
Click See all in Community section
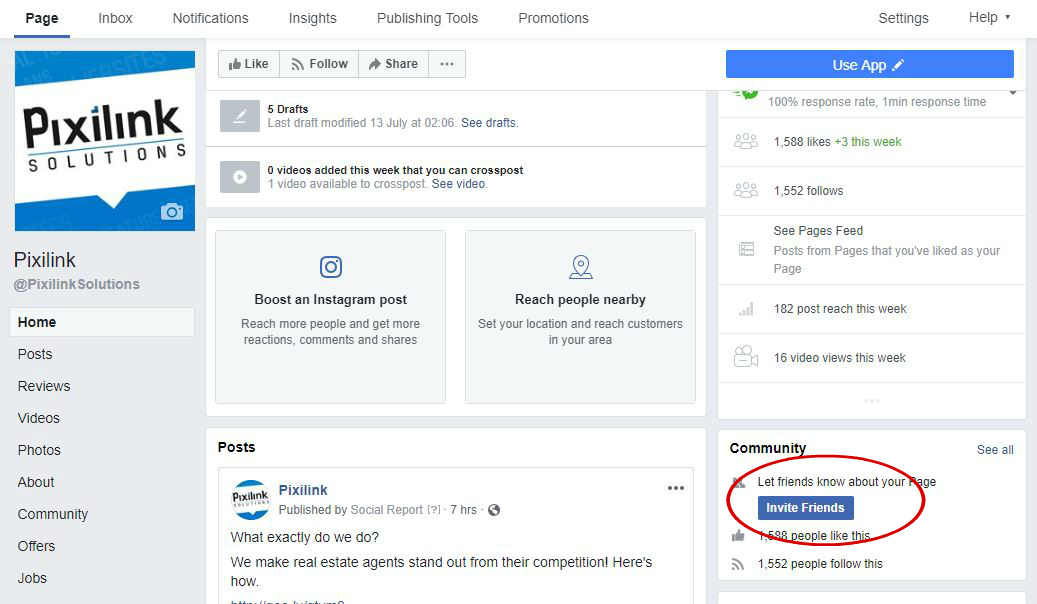click(x=995, y=450)
